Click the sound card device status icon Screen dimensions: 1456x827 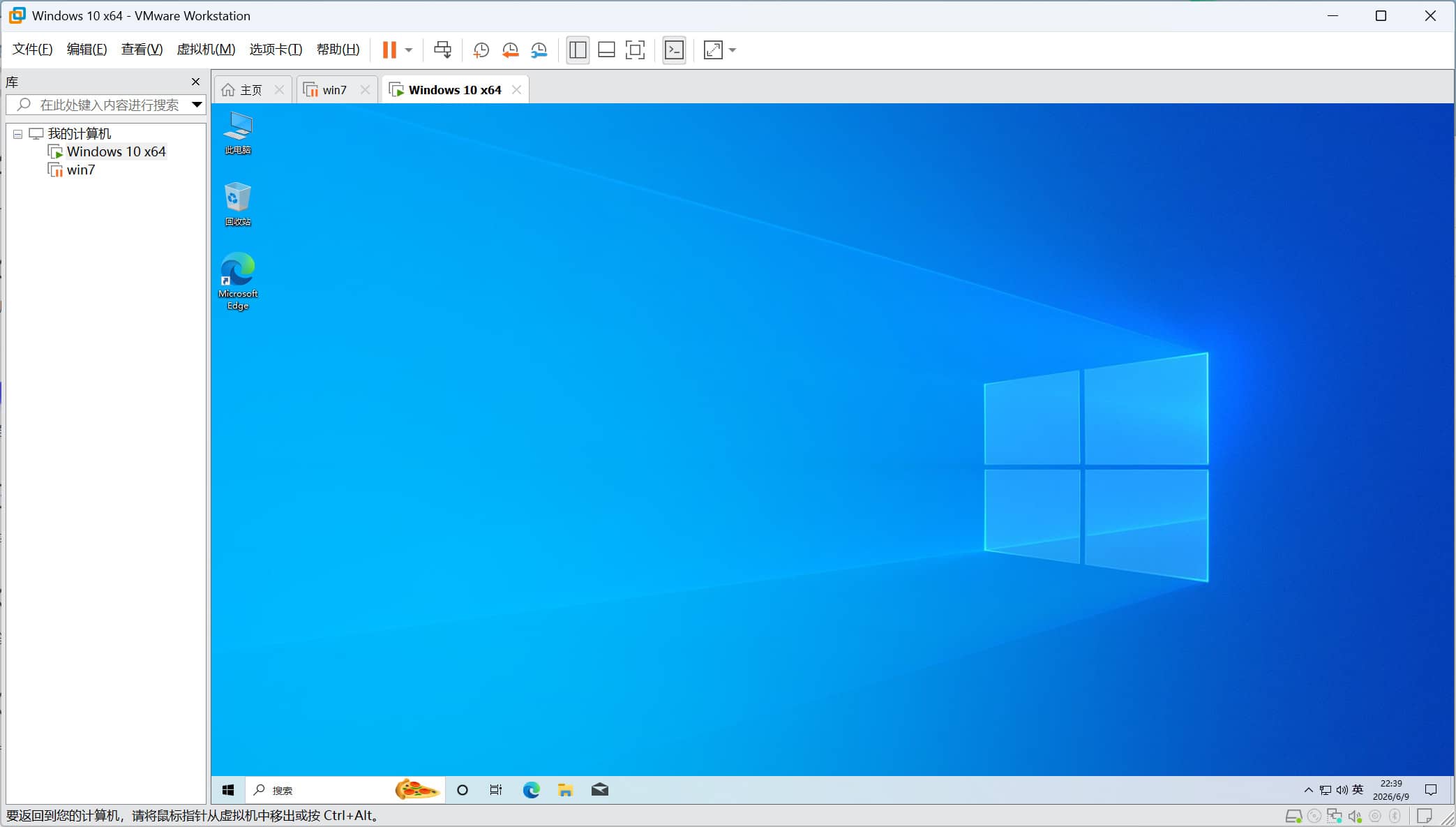point(1355,816)
